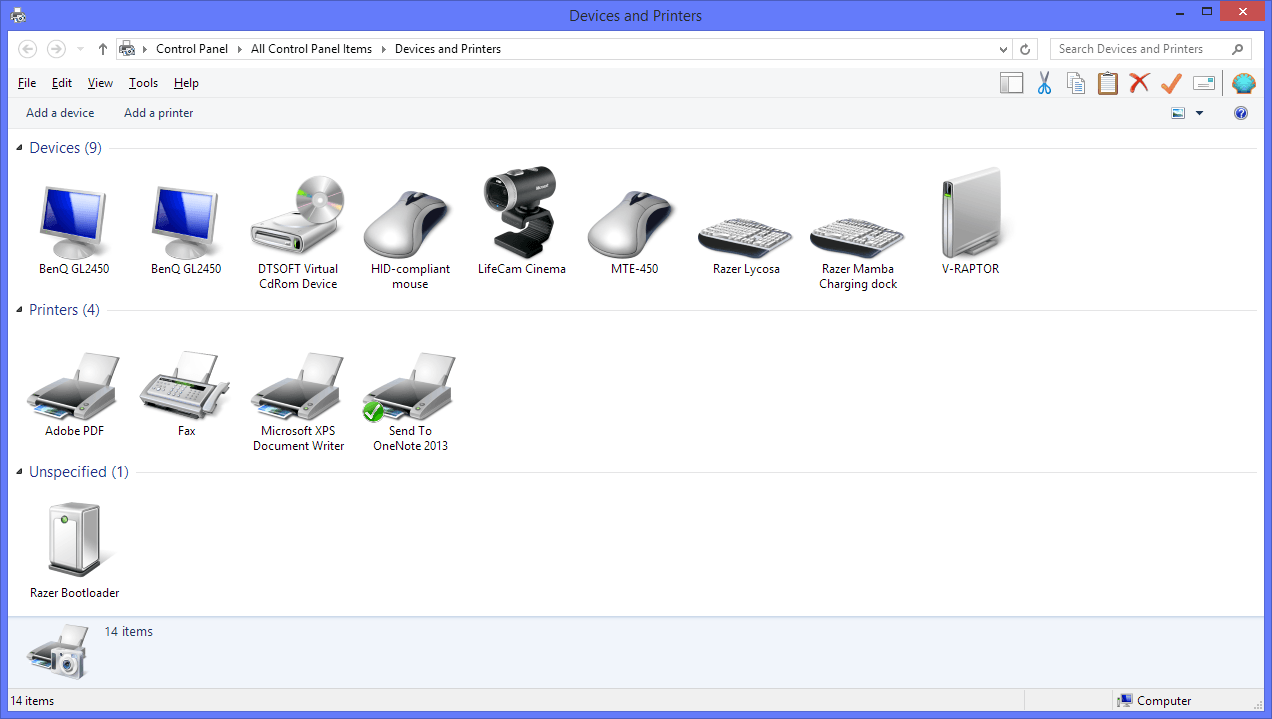Image resolution: width=1272 pixels, height=719 pixels.
Task: Click the red X Delete icon
Action: (1139, 83)
